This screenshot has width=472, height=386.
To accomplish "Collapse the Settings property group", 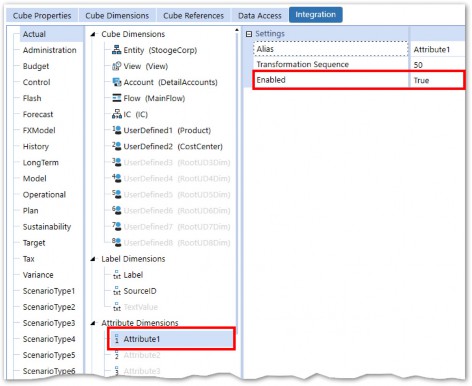I will [x=249, y=34].
